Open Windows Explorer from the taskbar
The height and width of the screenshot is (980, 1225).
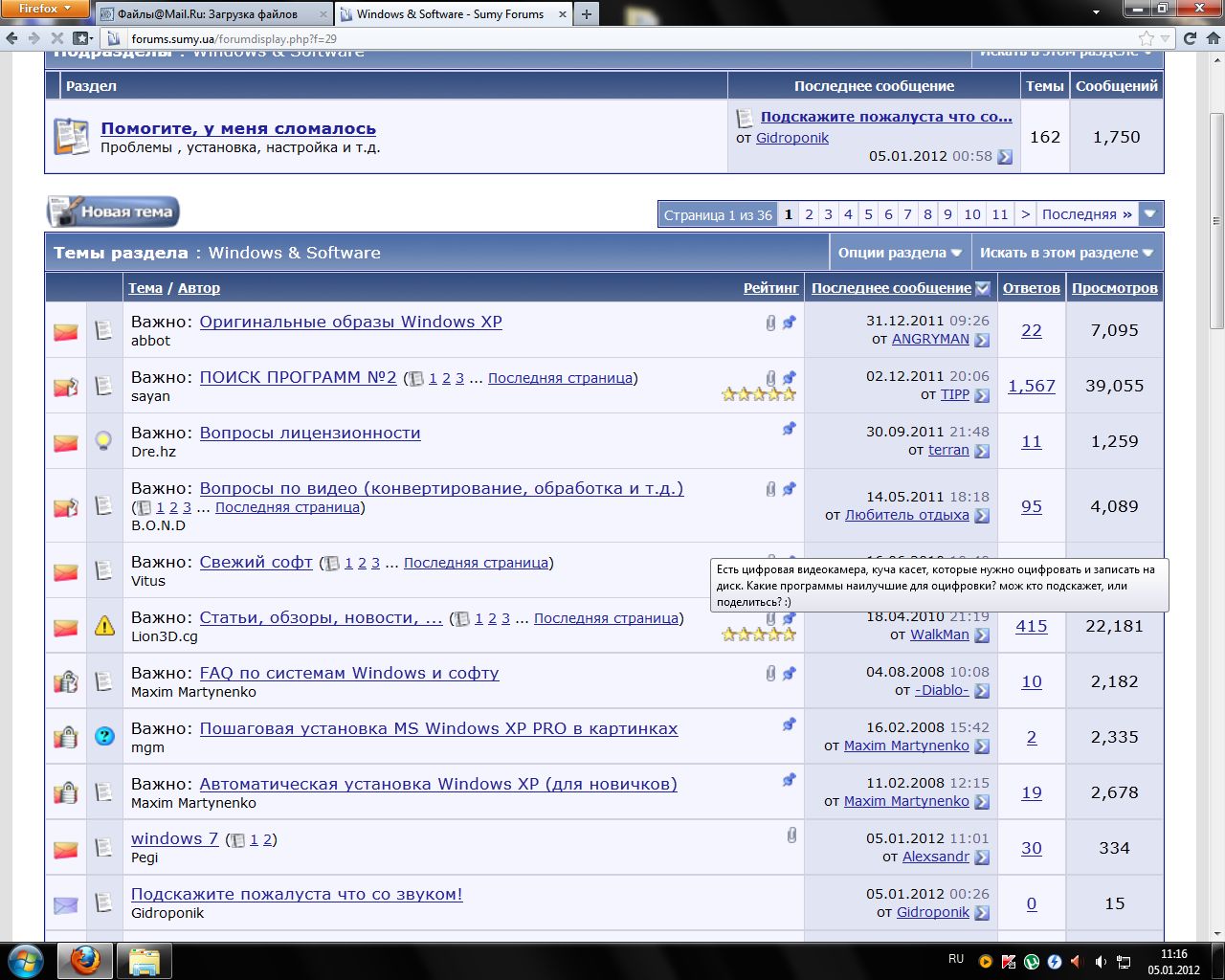[x=144, y=959]
